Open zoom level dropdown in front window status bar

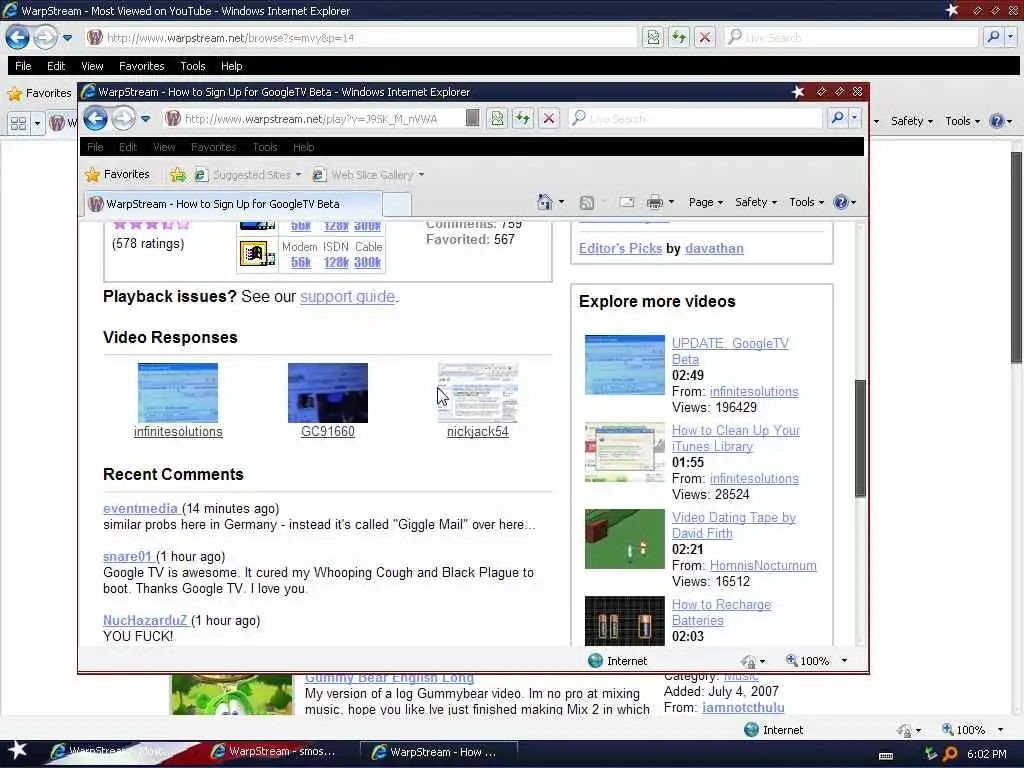844,661
